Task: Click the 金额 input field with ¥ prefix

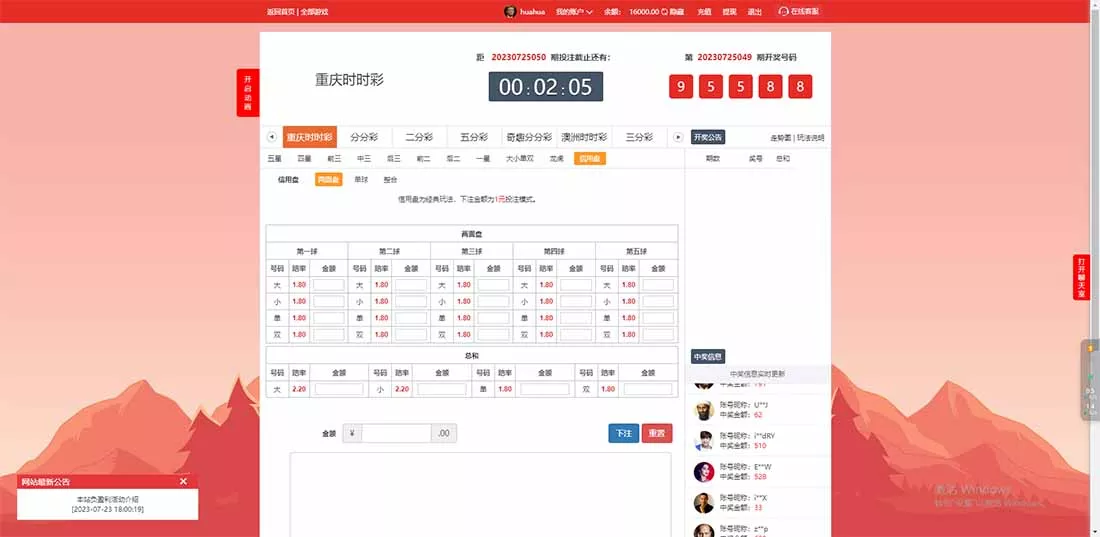Action: [x=396, y=433]
